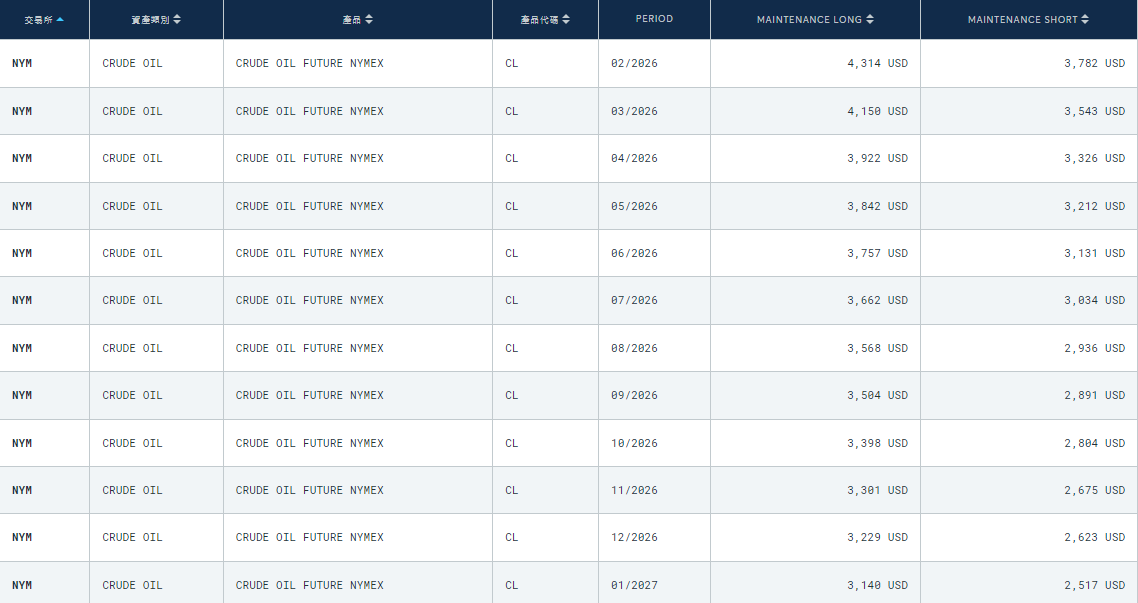Image resolution: width=1138 pixels, height=603 pixels.
Task: Select the 07/2026 period cell
Action: [634, 300]
